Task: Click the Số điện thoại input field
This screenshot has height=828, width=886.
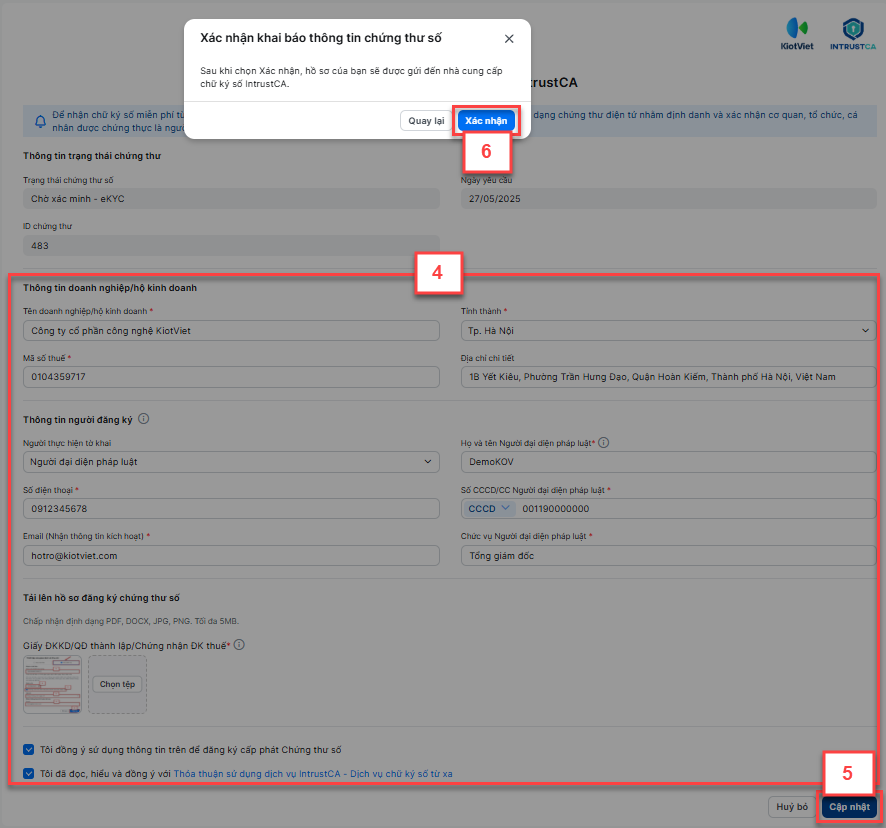Action: [231, 509]
